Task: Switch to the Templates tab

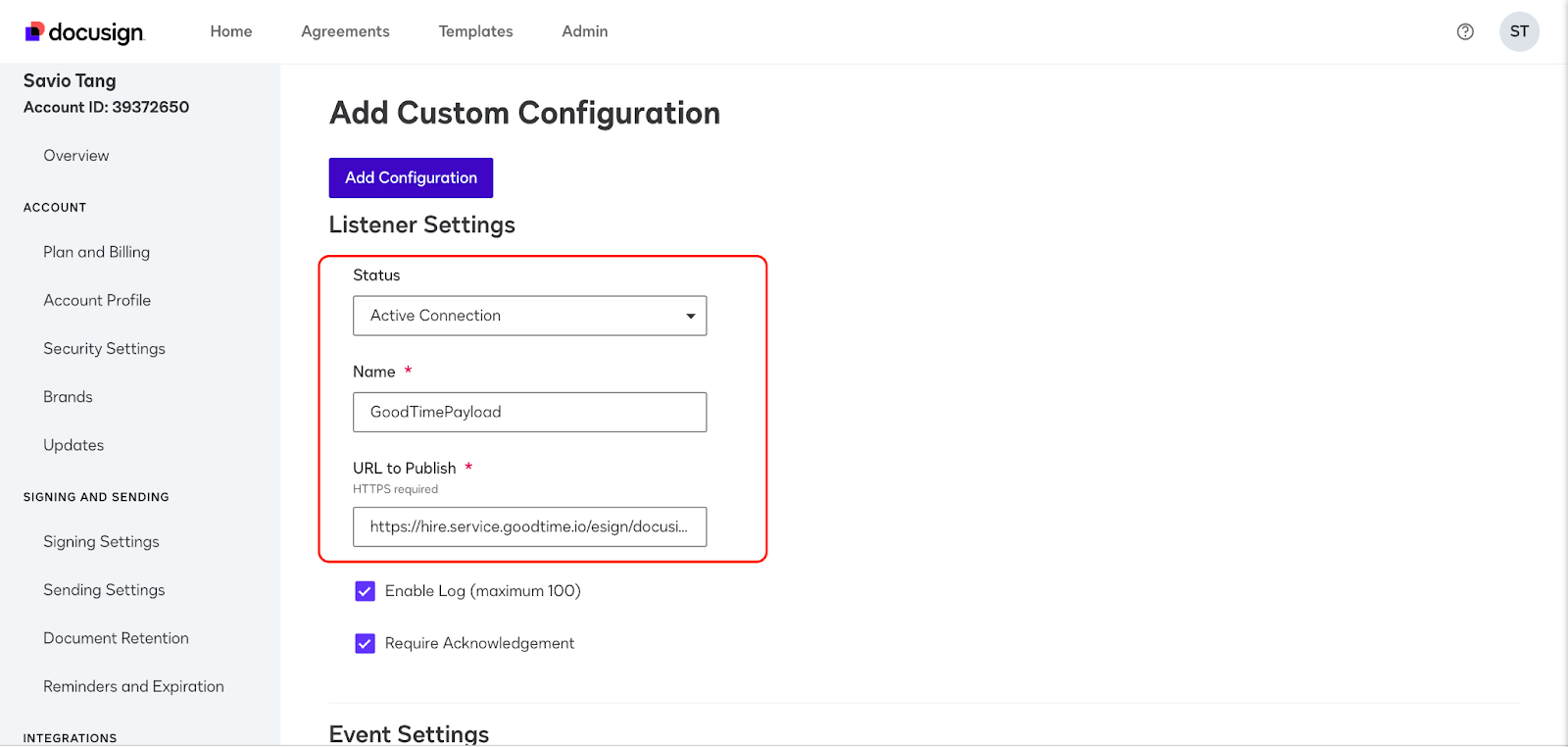Action: [475, 31]
